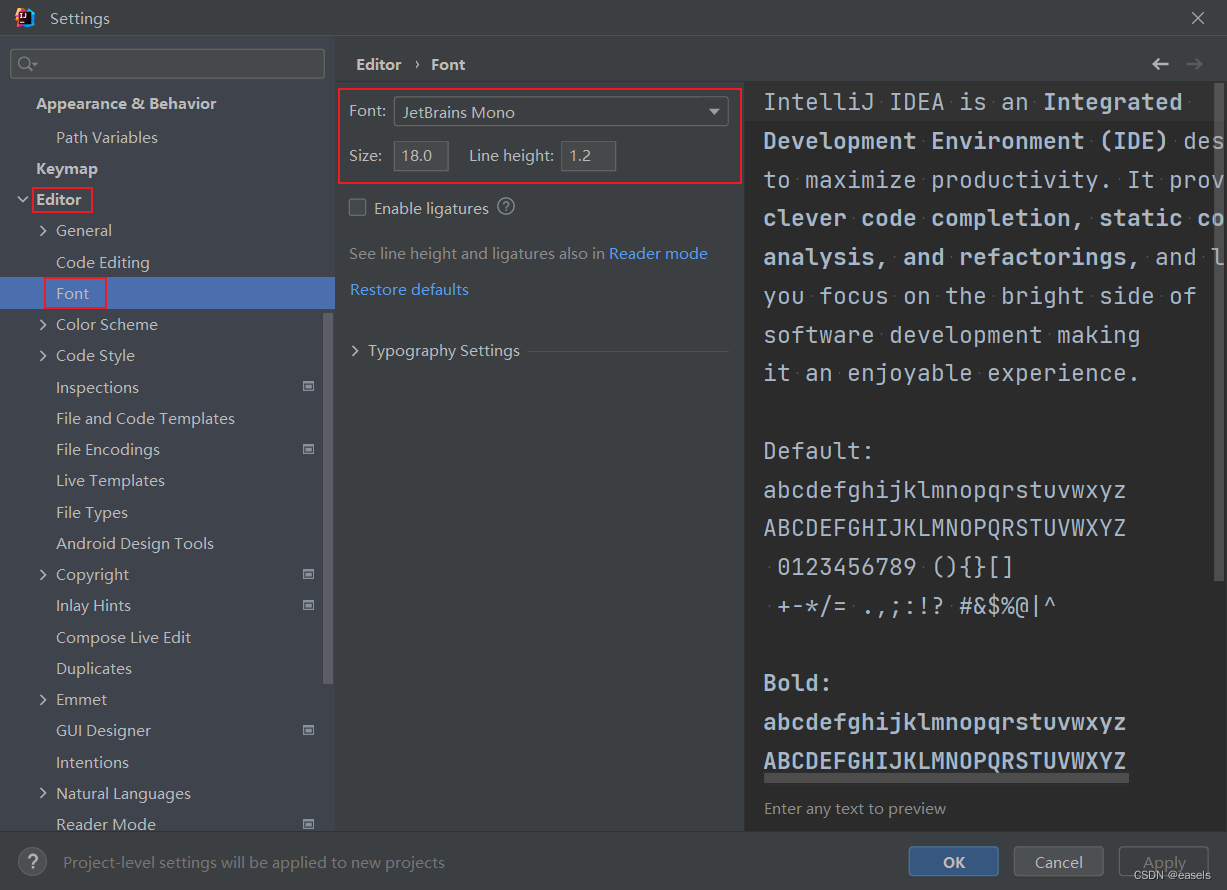The height and width of the screenshot is (890, 1227).
Task: Click the project-level marker icon beside Inlay Hints
Action: [309, 605]
